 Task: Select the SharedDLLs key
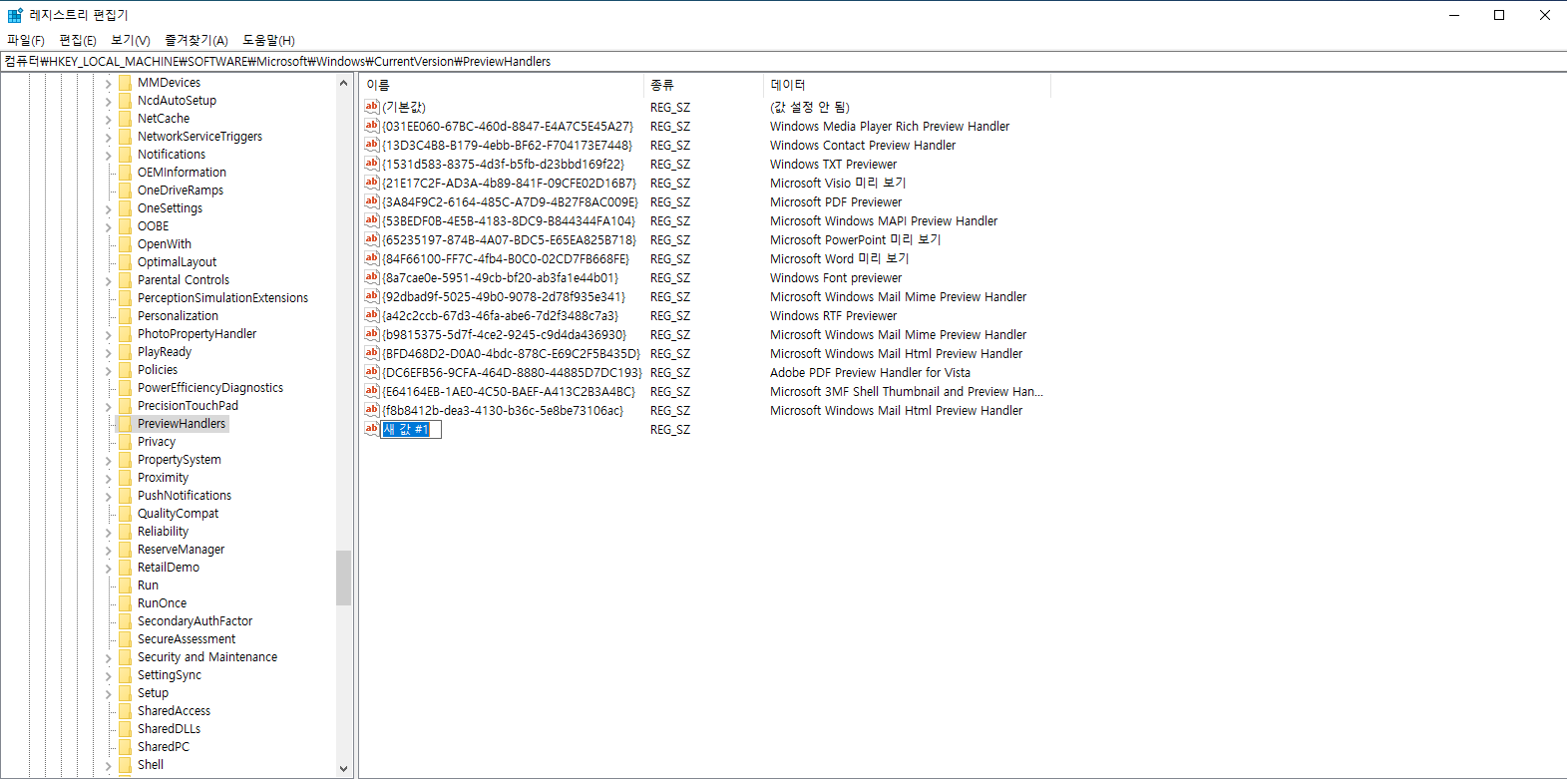point(169,729)
